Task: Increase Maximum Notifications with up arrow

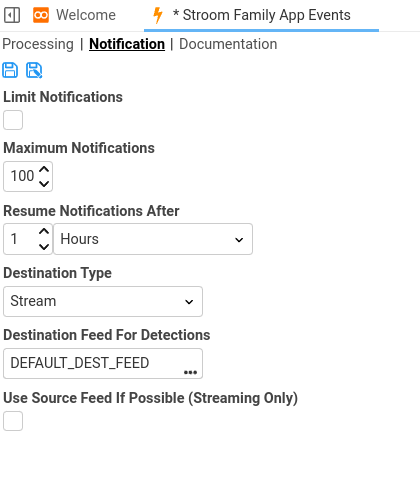Action: coord(44,169)
